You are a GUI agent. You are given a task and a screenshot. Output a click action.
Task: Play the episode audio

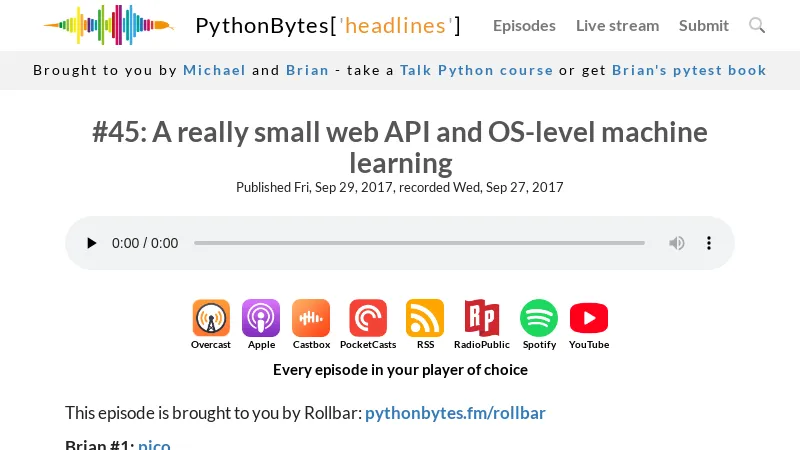pos(92,243)
